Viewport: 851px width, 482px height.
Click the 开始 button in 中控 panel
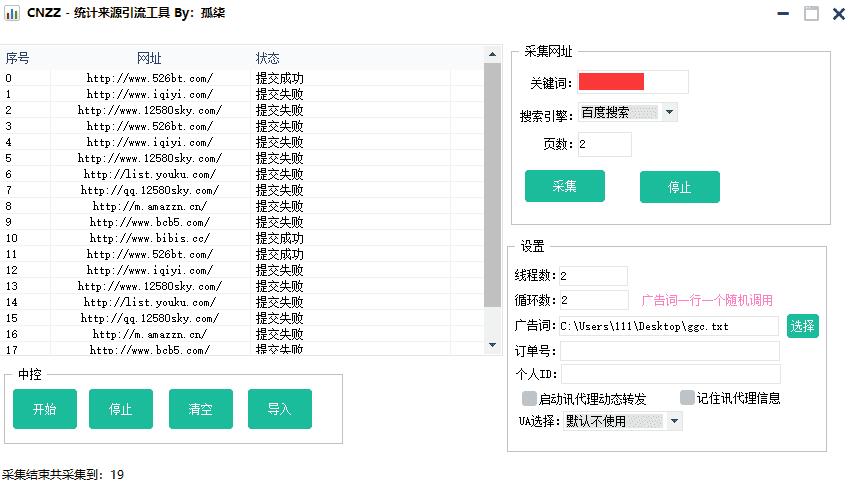coord(45,409)
